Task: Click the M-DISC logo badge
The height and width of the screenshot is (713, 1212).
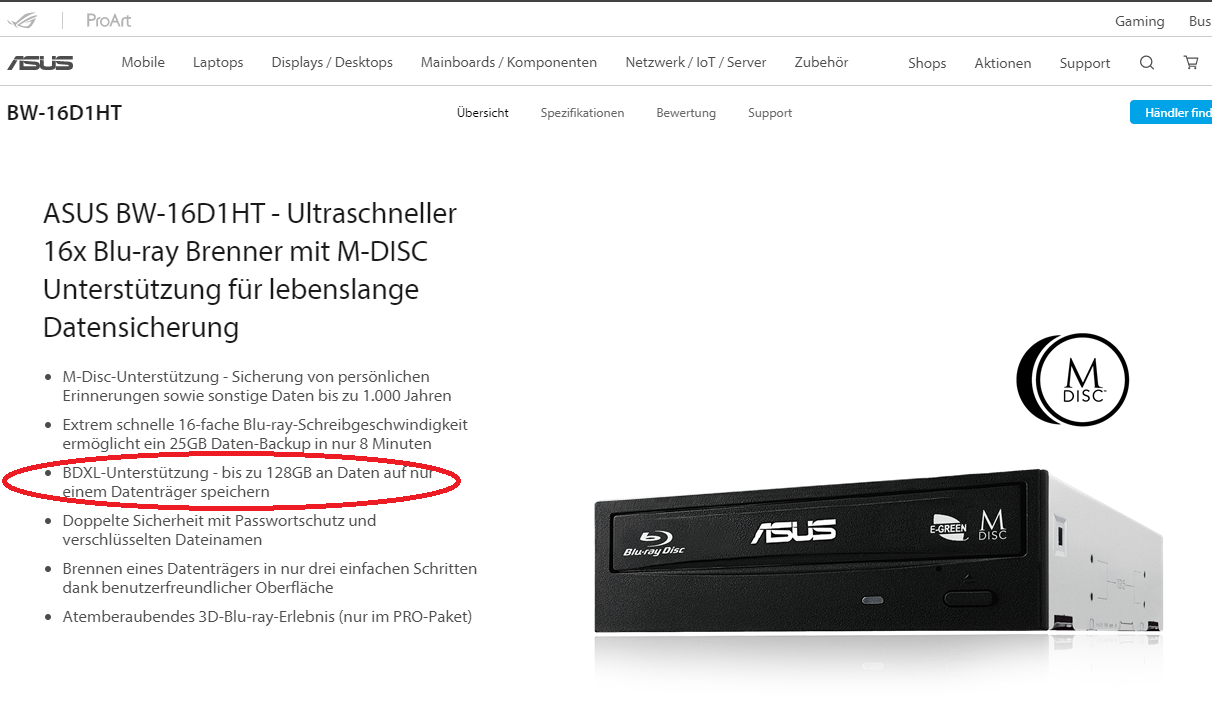Action: tap(1073, 379)
